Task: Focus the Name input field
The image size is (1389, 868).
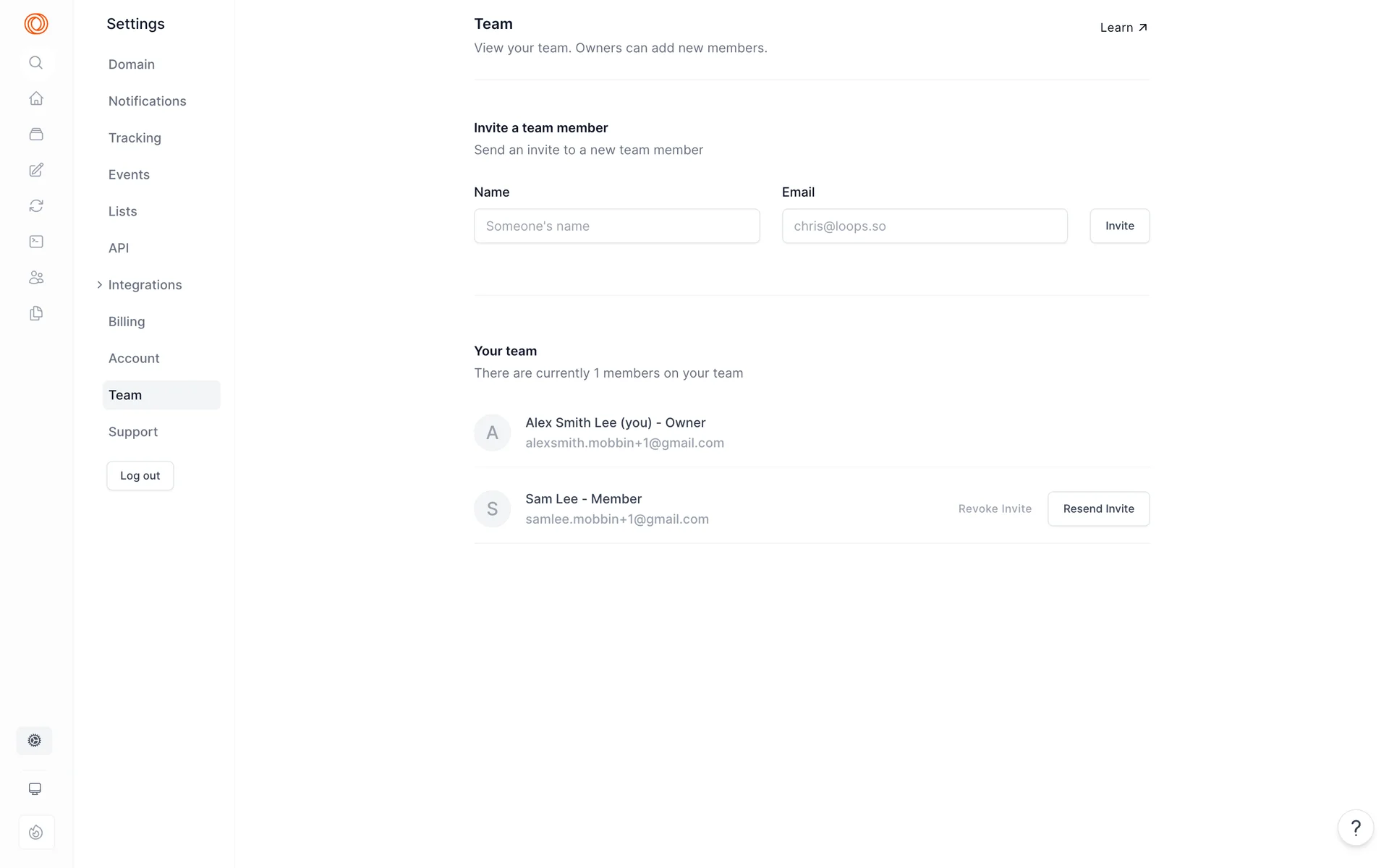Action: [x=616, y=226]
